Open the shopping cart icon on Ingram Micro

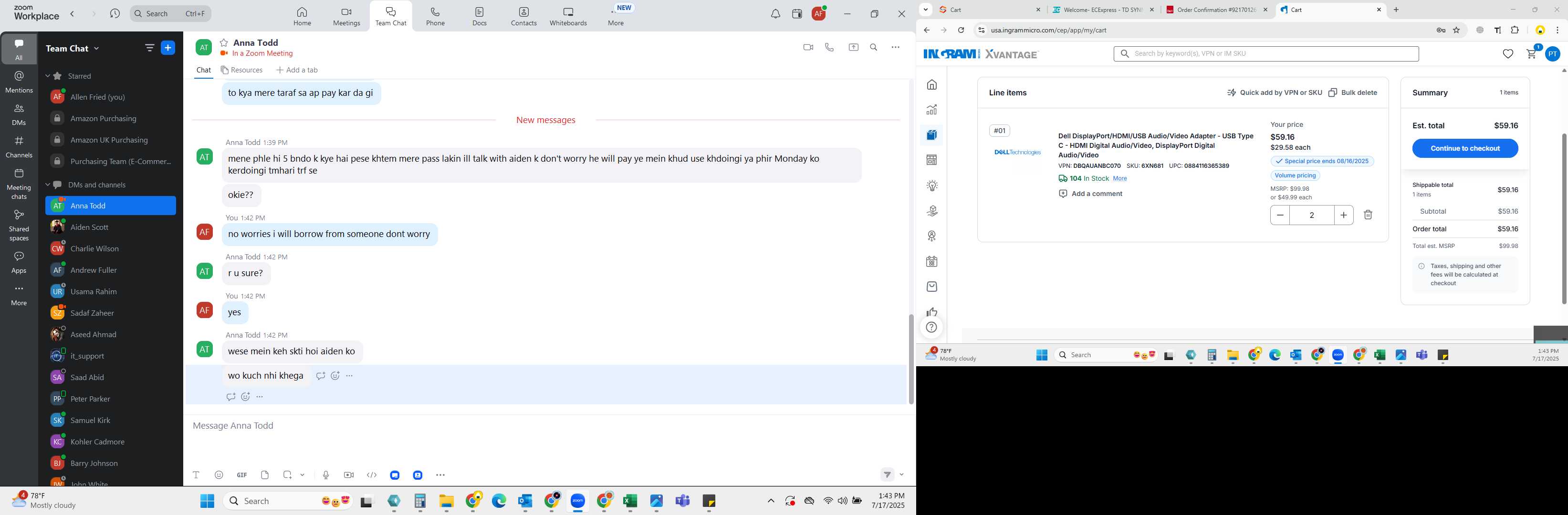[1531, 53]
